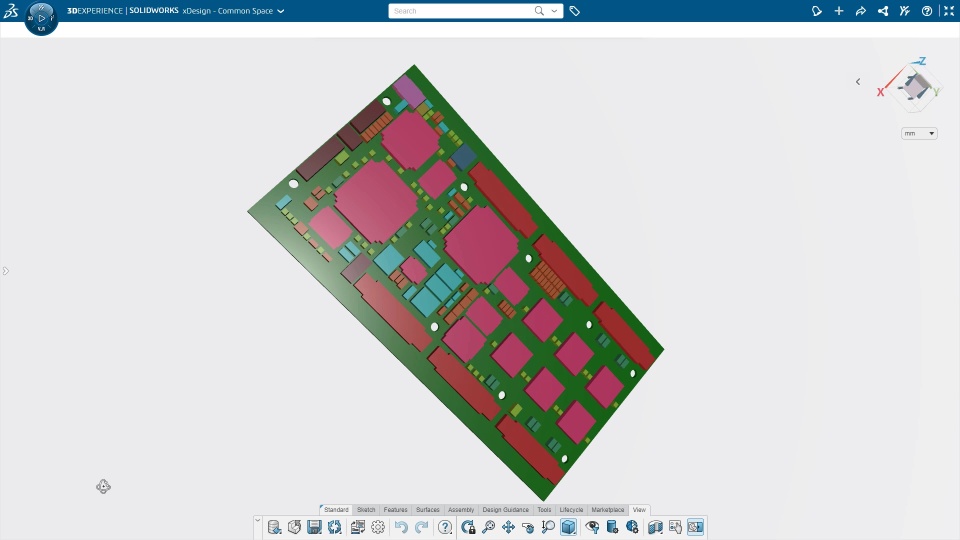Open the gear settings icon in toolbar

coord(378,527)
